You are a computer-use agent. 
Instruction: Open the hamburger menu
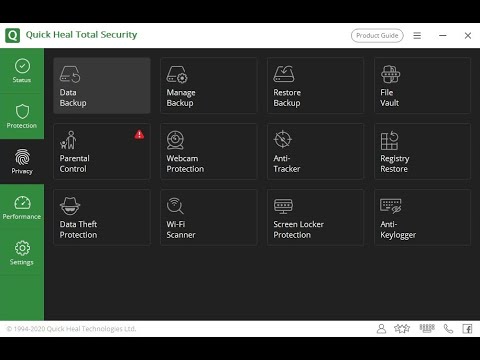[x=417, y=35]
